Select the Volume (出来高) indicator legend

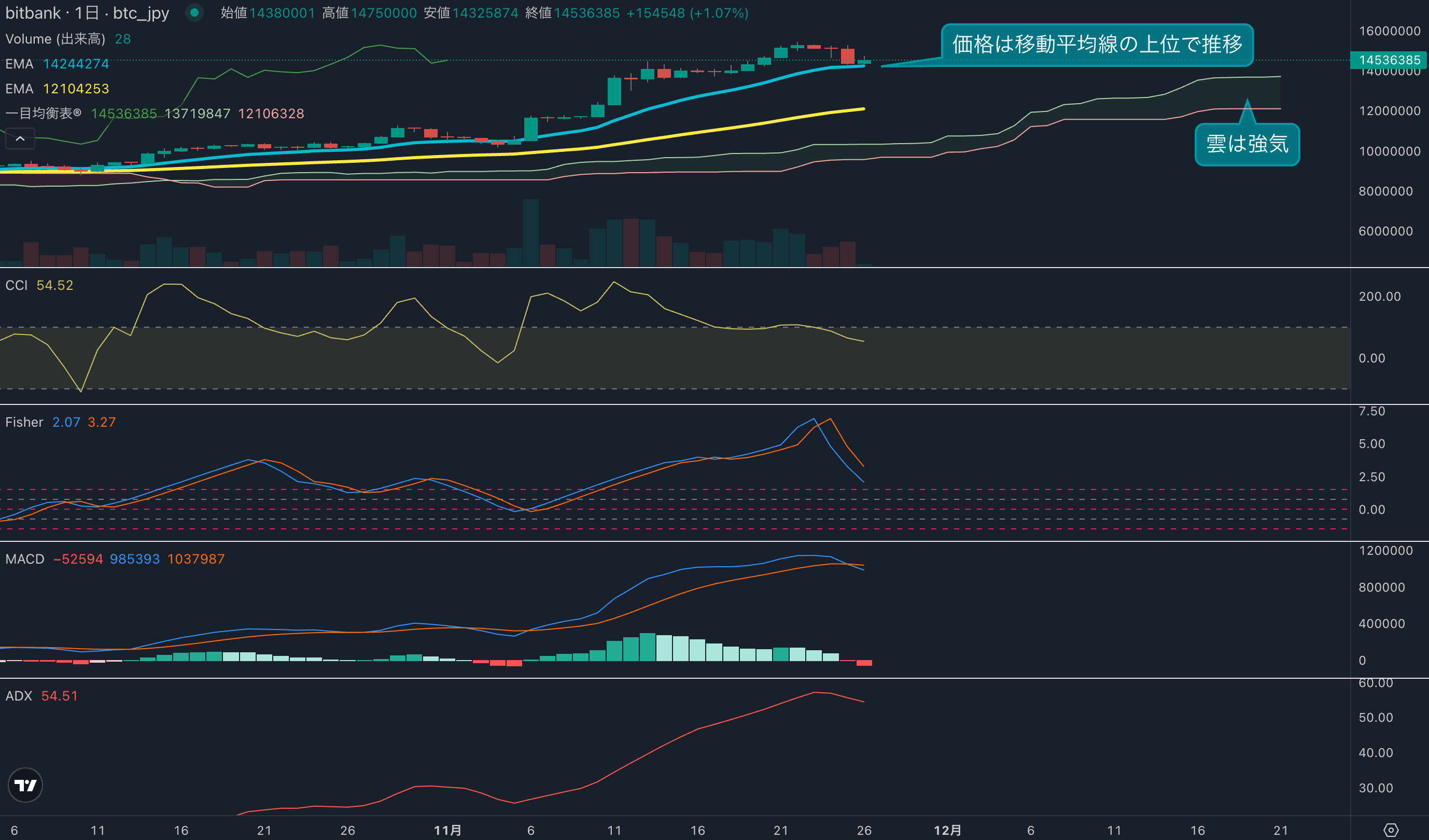(55, 39)
